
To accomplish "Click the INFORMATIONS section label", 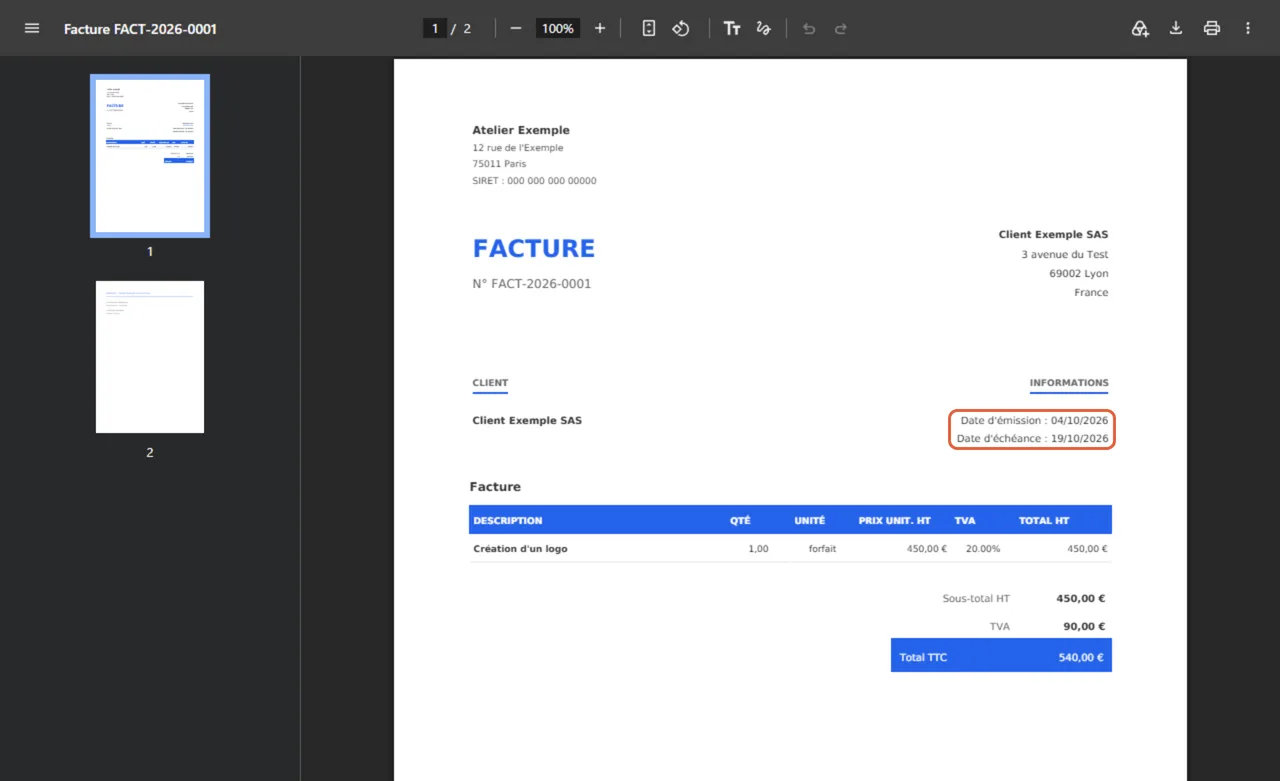I will pos(1069,383).
